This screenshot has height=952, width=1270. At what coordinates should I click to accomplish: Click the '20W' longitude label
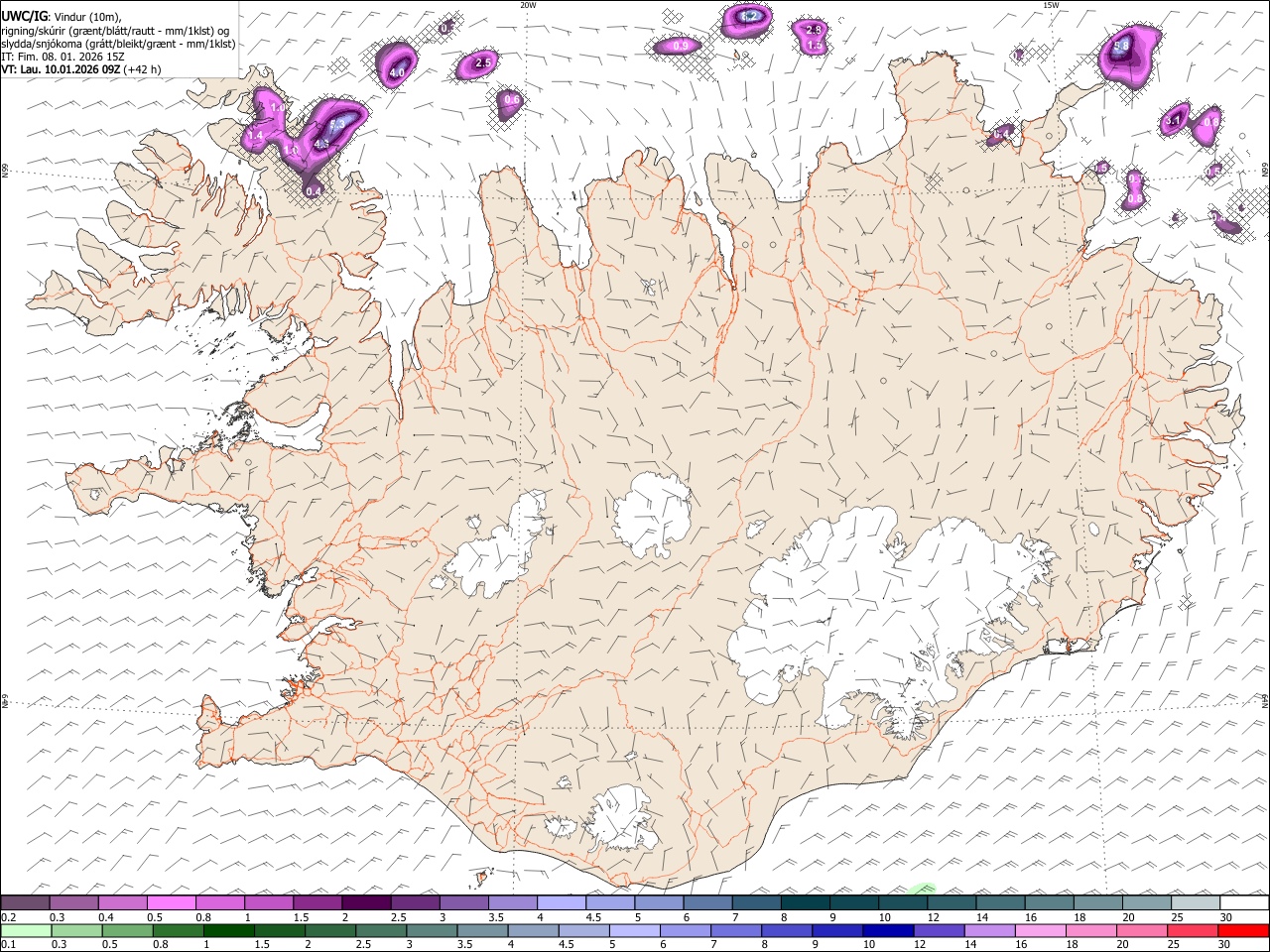(x=528, y=5)
